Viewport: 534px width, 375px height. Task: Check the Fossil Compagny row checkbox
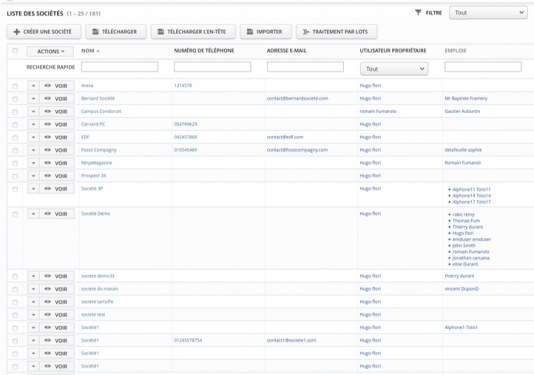point(15,151)
